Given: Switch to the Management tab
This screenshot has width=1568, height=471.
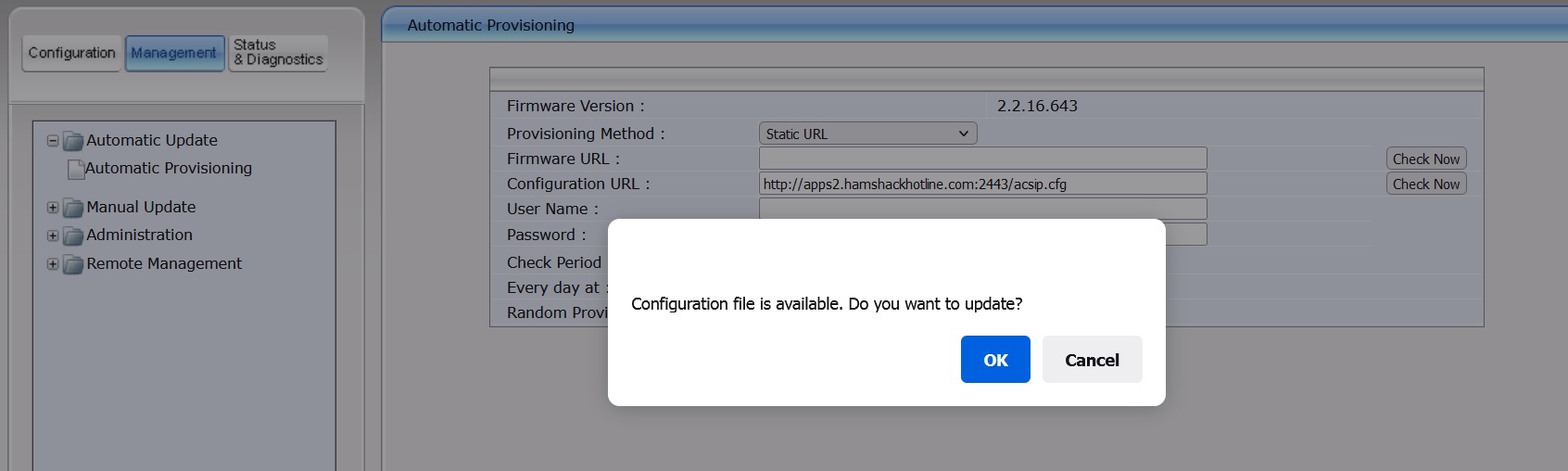Looking at the screenshot, I should (174, 53).
